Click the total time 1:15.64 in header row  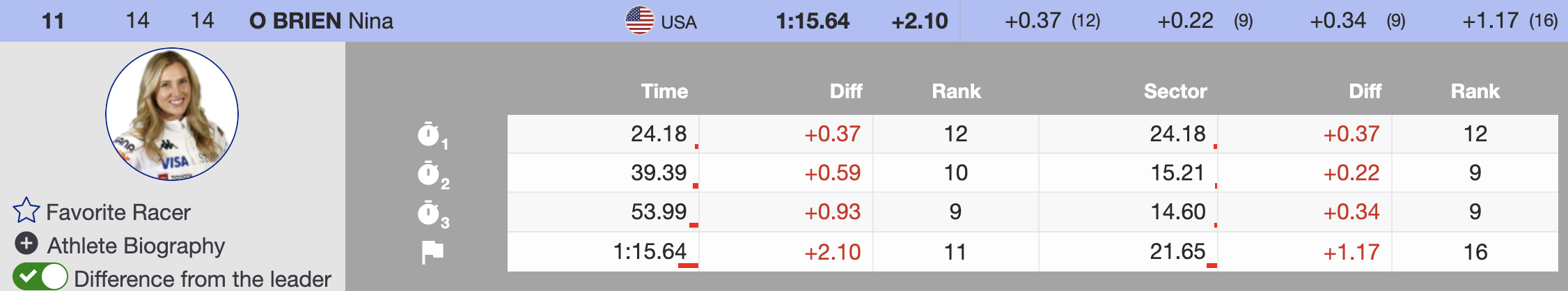(x=813, y=21)
